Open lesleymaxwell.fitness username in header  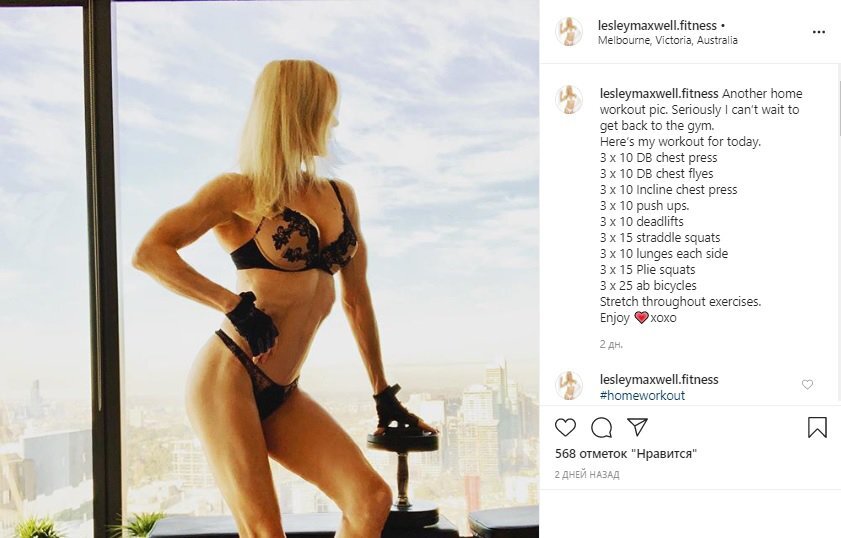click(657, 25)
